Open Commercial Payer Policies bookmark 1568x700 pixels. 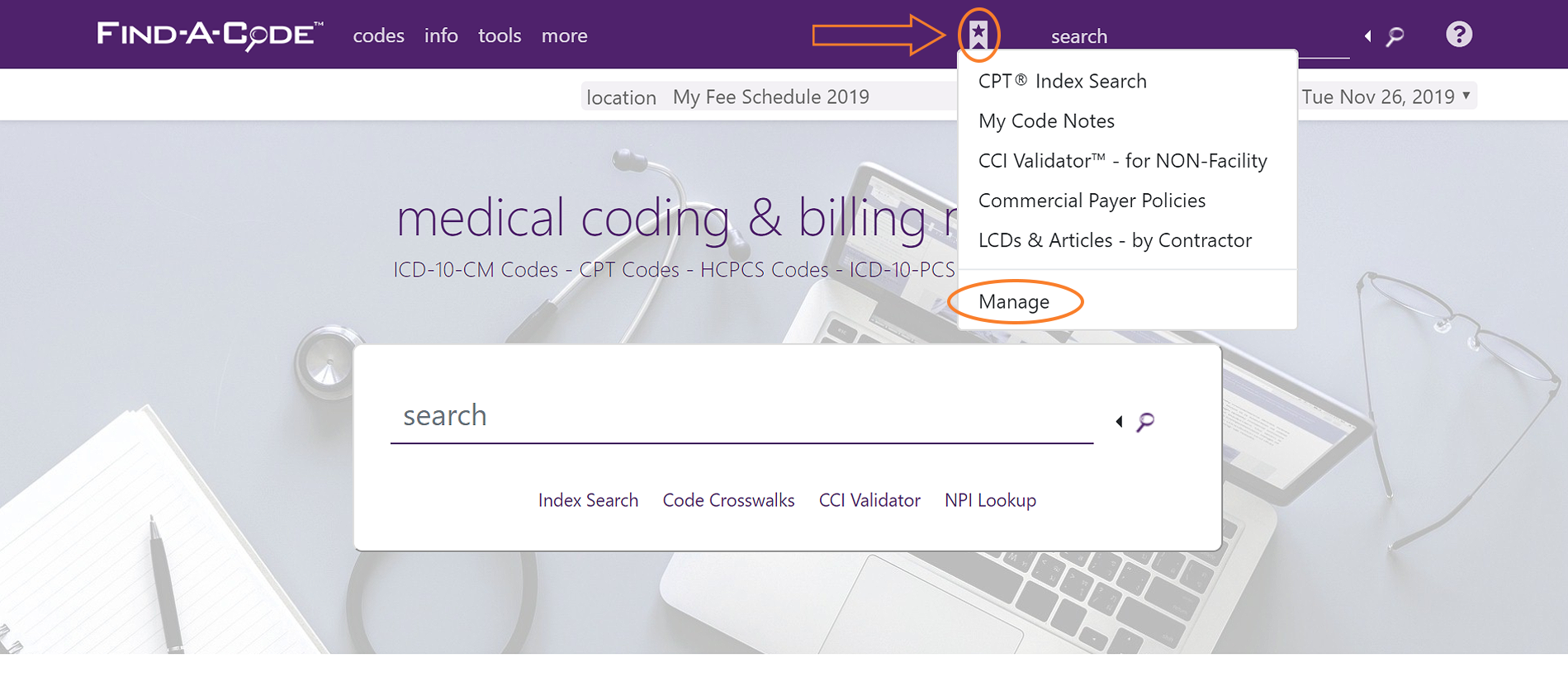click(1092, 200)
